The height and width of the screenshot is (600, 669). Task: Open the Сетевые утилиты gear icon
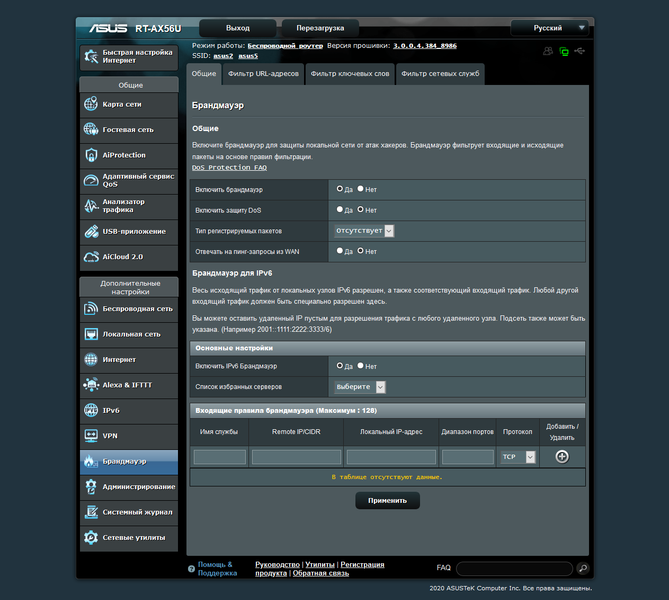(x=91, y=537)
